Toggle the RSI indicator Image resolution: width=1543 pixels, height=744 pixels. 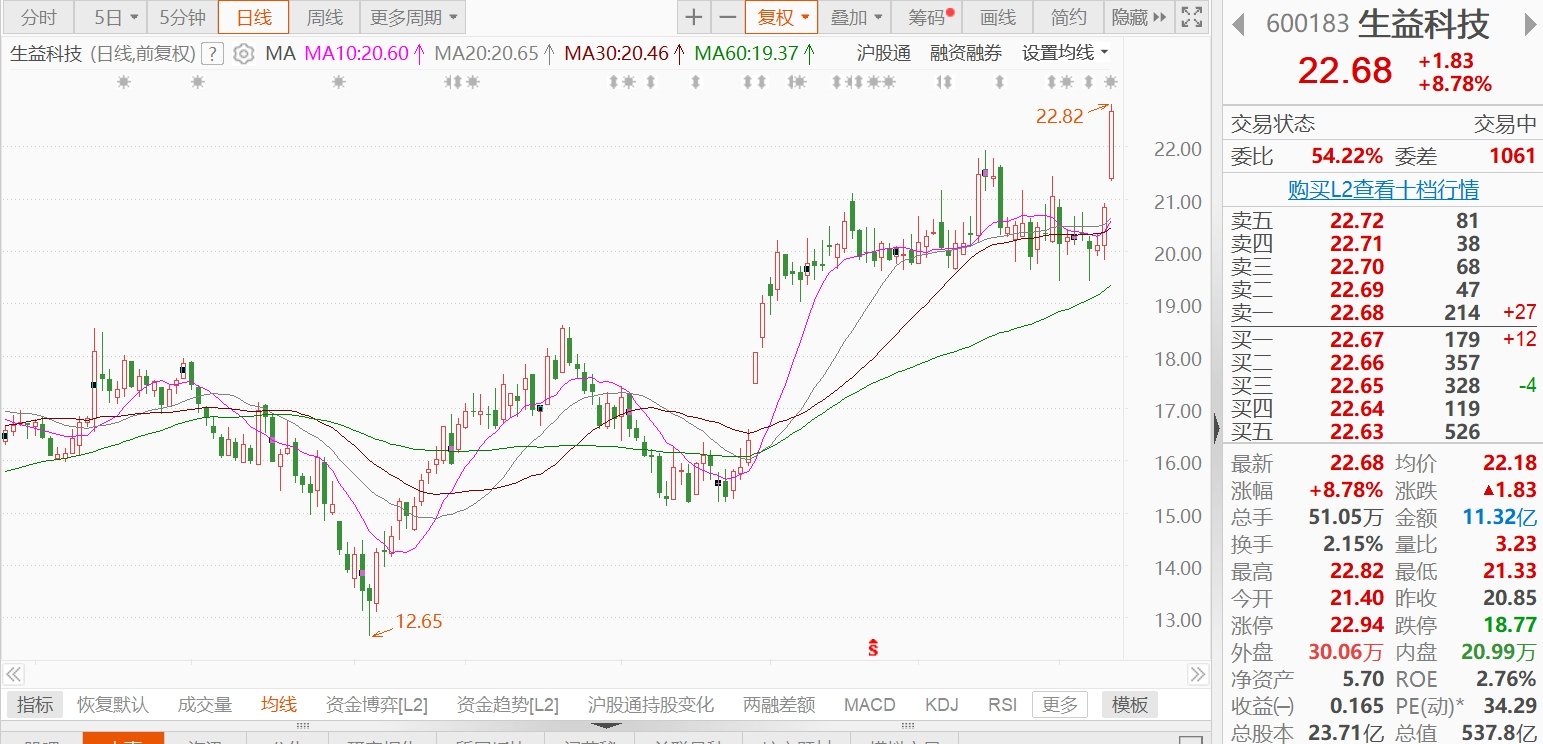coord(1002,705)
